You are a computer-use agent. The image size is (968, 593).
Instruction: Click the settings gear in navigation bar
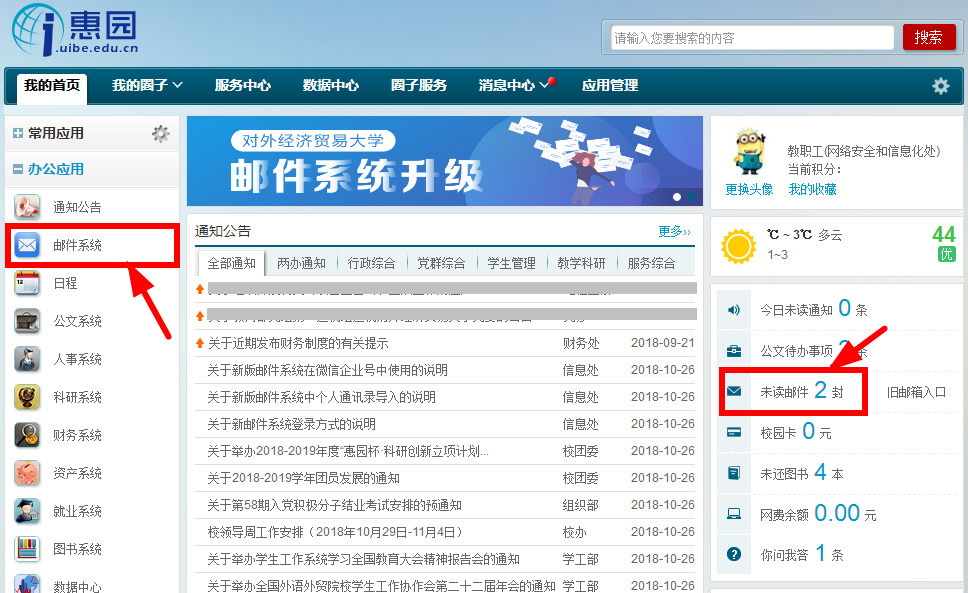tap(940, 86)
